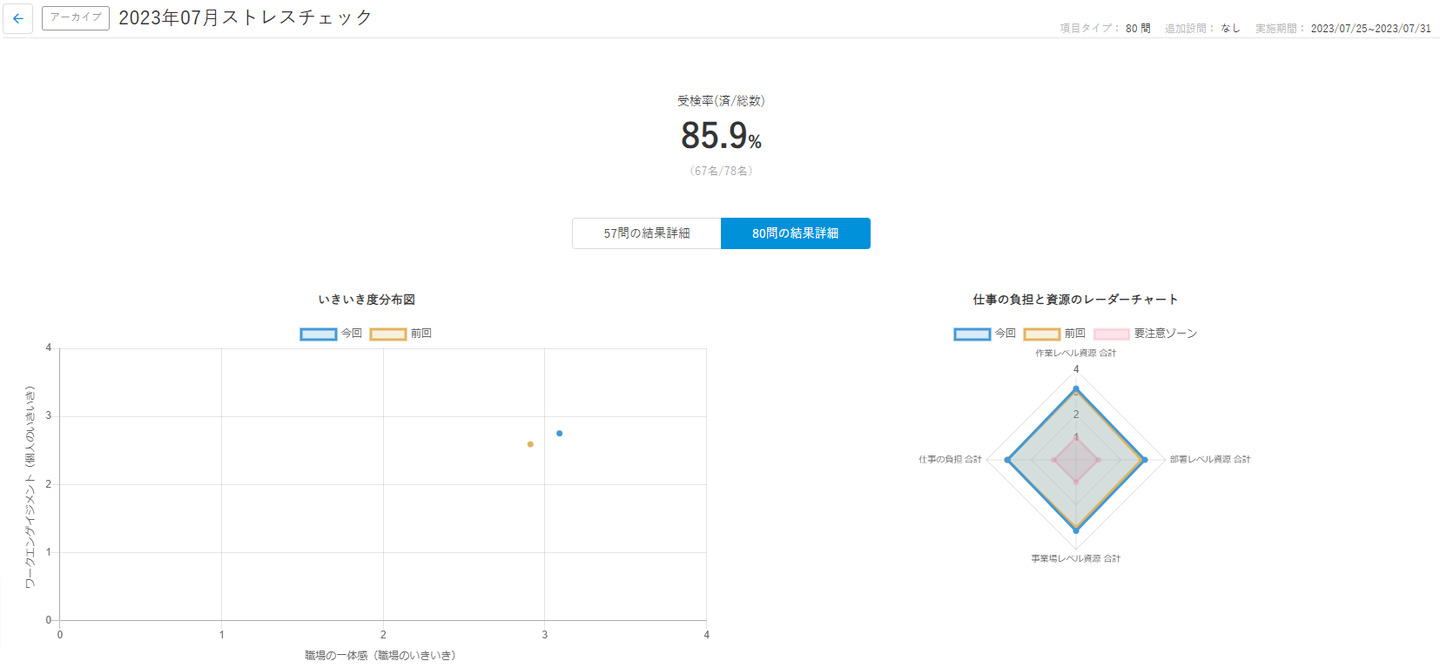Switch to 57問の結果詳細 tab
The height and width of the screenshot is (668, 1440).
pos(646,233)
